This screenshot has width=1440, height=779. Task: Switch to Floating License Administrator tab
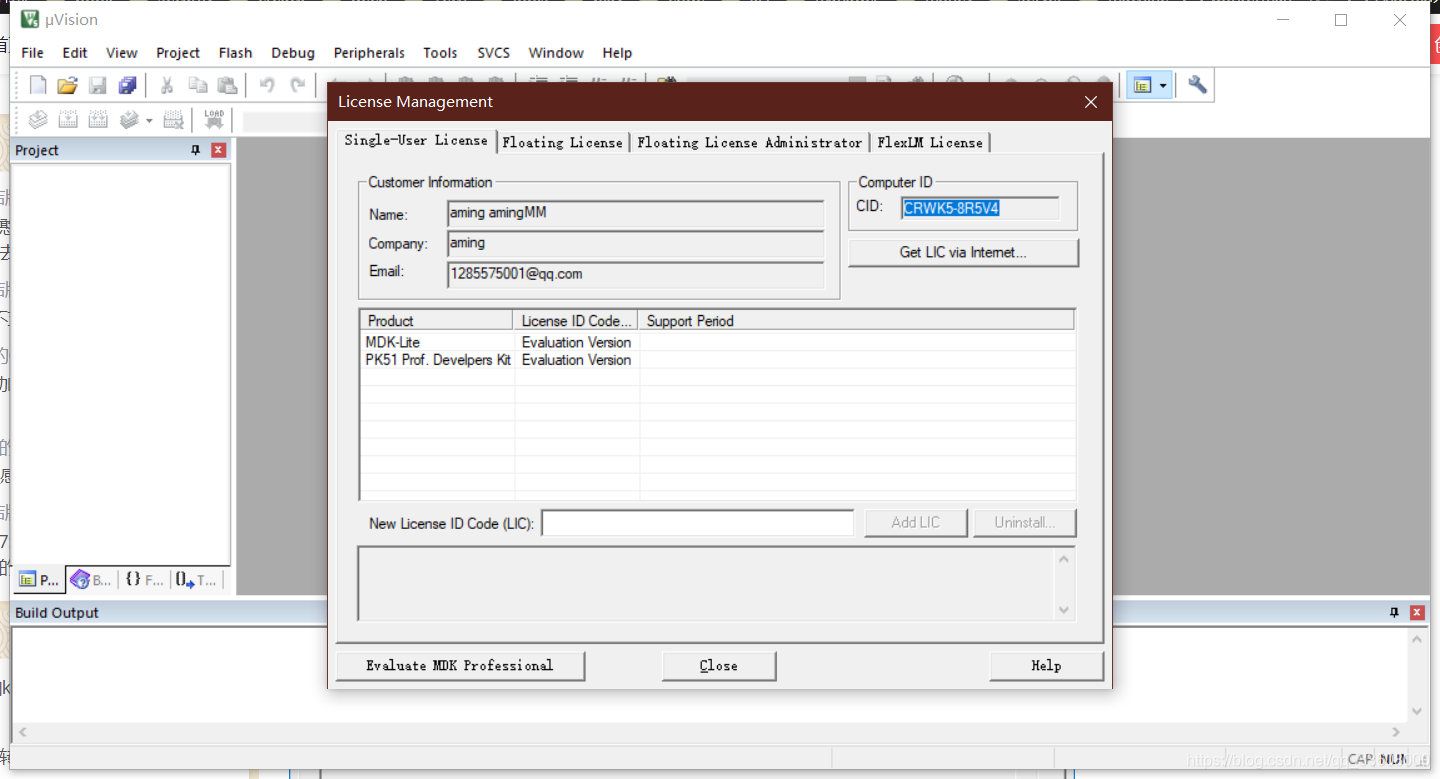pos(750,142)
